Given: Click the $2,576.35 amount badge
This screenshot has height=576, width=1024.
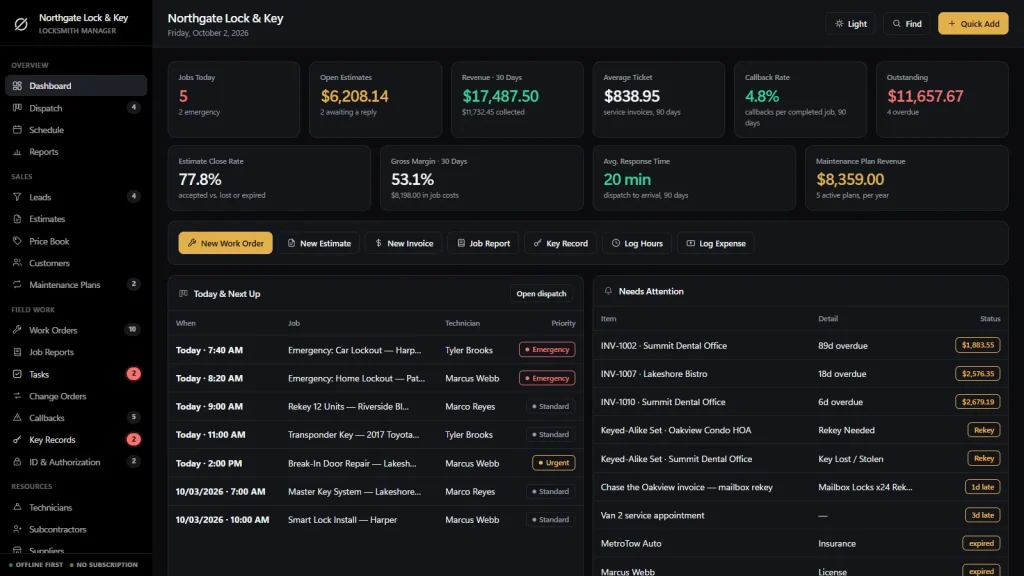Looking at the screenshot, I should [977, 374].
